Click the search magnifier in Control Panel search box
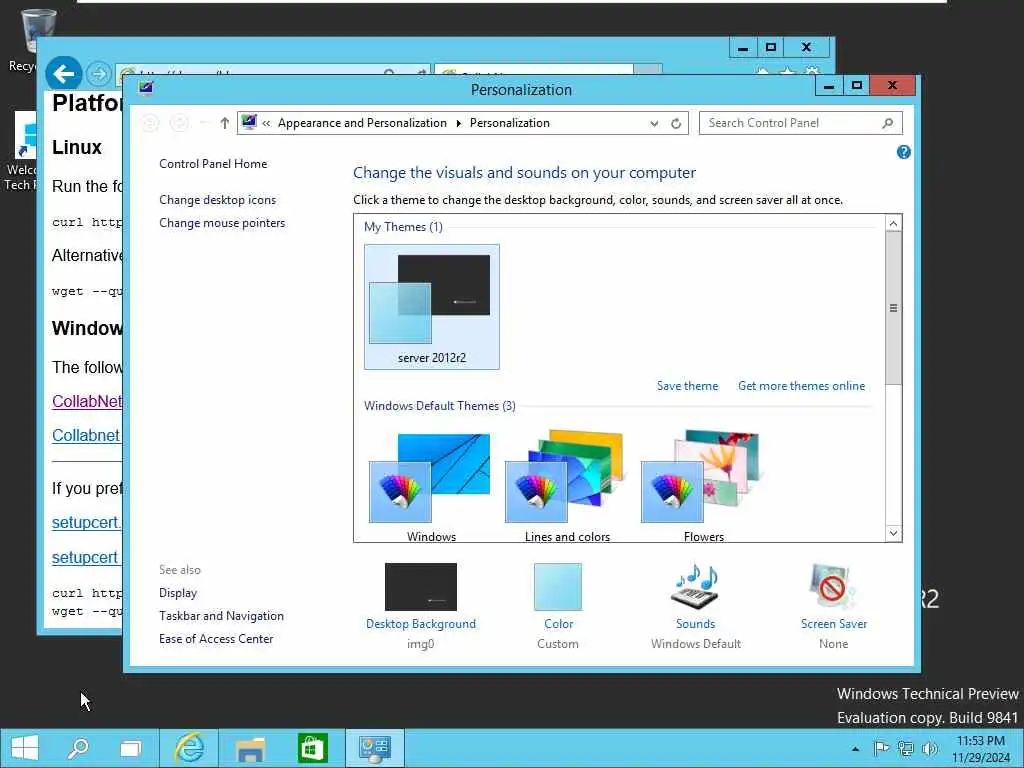Viewport: 1024px width, 768px height. click(888, 123)
